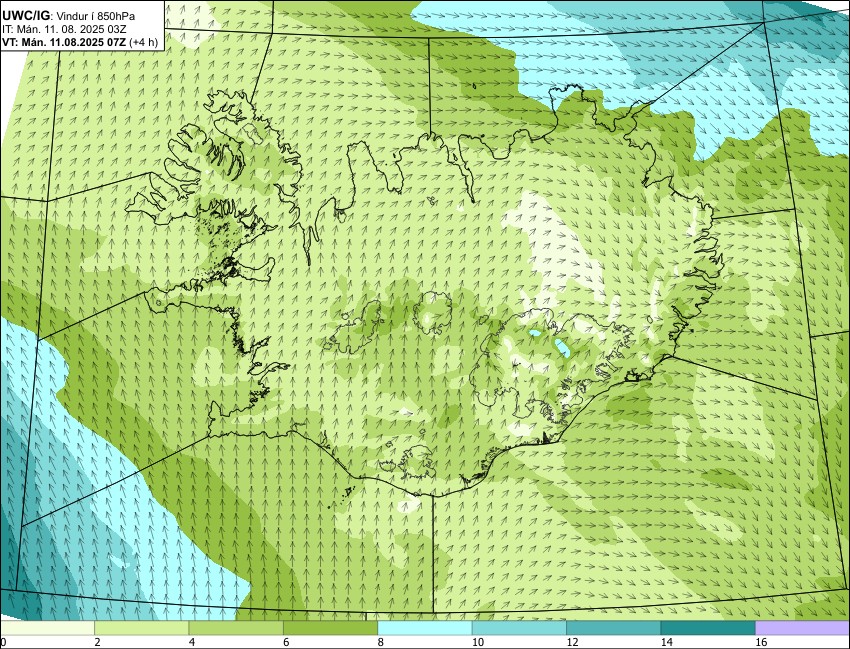Click the legend value label '4'
This screenshot has height=649, width=850.
tap(192, 642)
